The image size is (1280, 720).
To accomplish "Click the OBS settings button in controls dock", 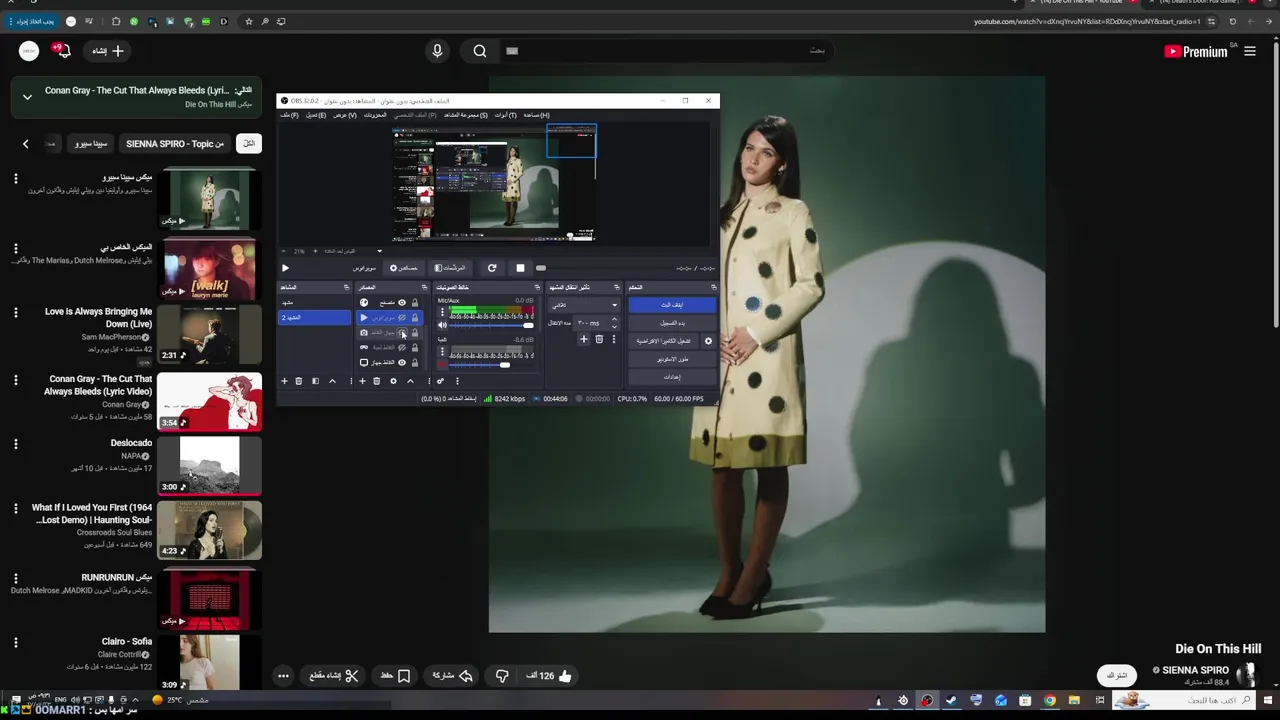I will click(x=672, y=377).
